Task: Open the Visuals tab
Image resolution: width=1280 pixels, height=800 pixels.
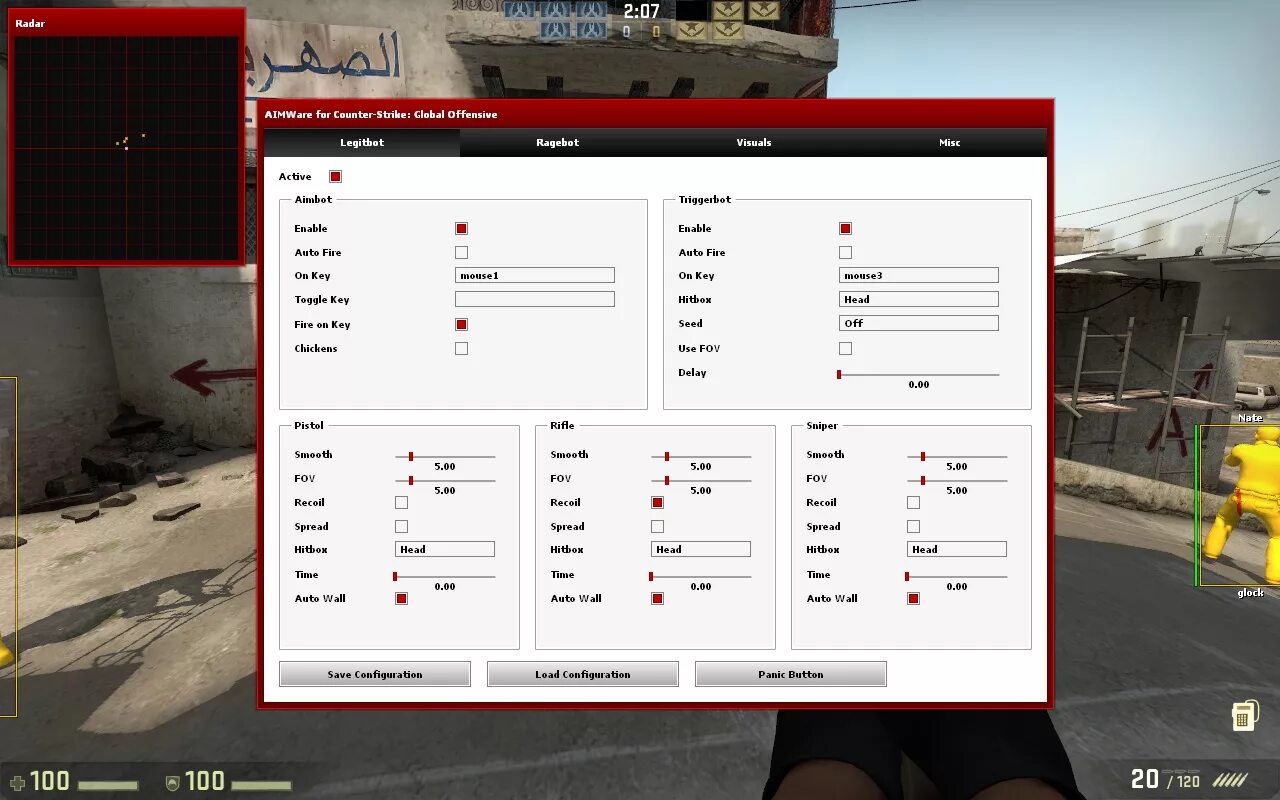Action: (753, 143)
